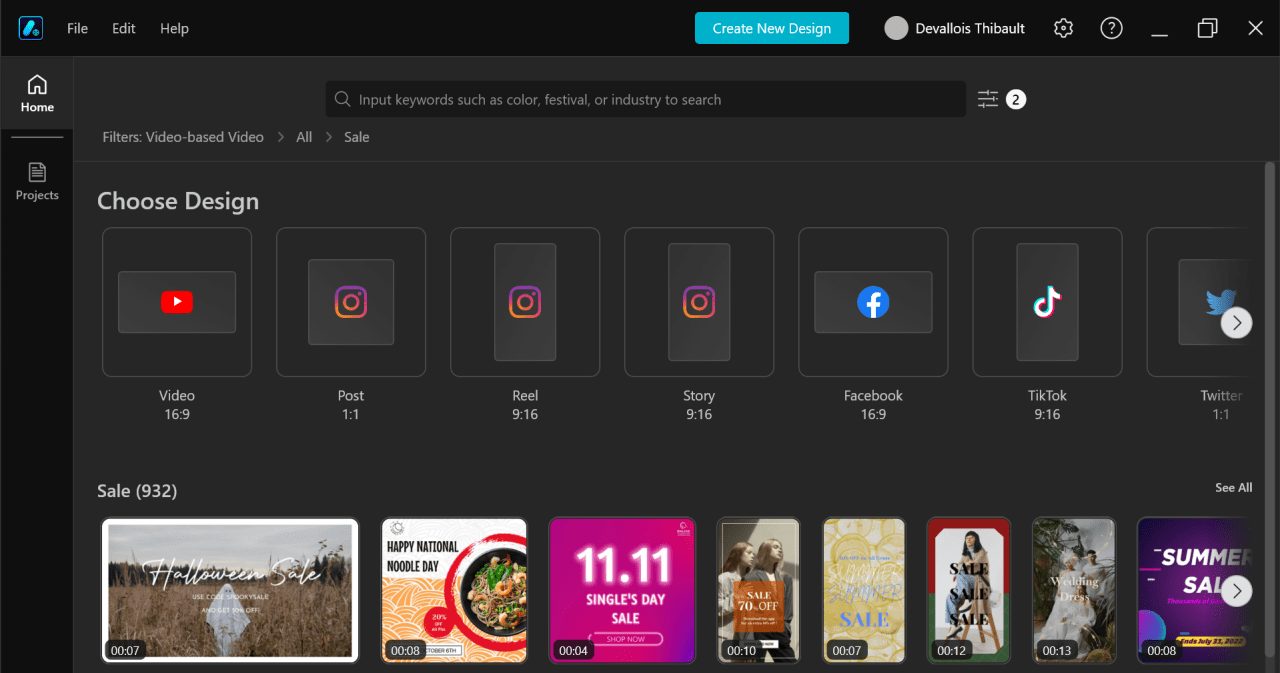Select Instagram Reel 9:16 design

[x=525, y=302]
